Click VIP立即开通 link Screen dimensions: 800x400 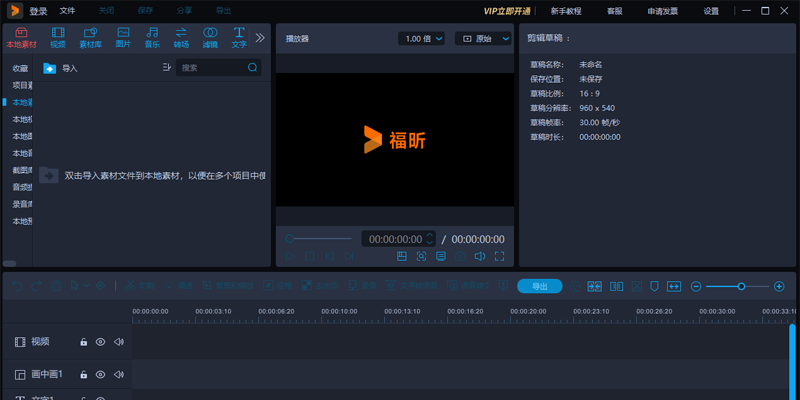click(507, 11)
